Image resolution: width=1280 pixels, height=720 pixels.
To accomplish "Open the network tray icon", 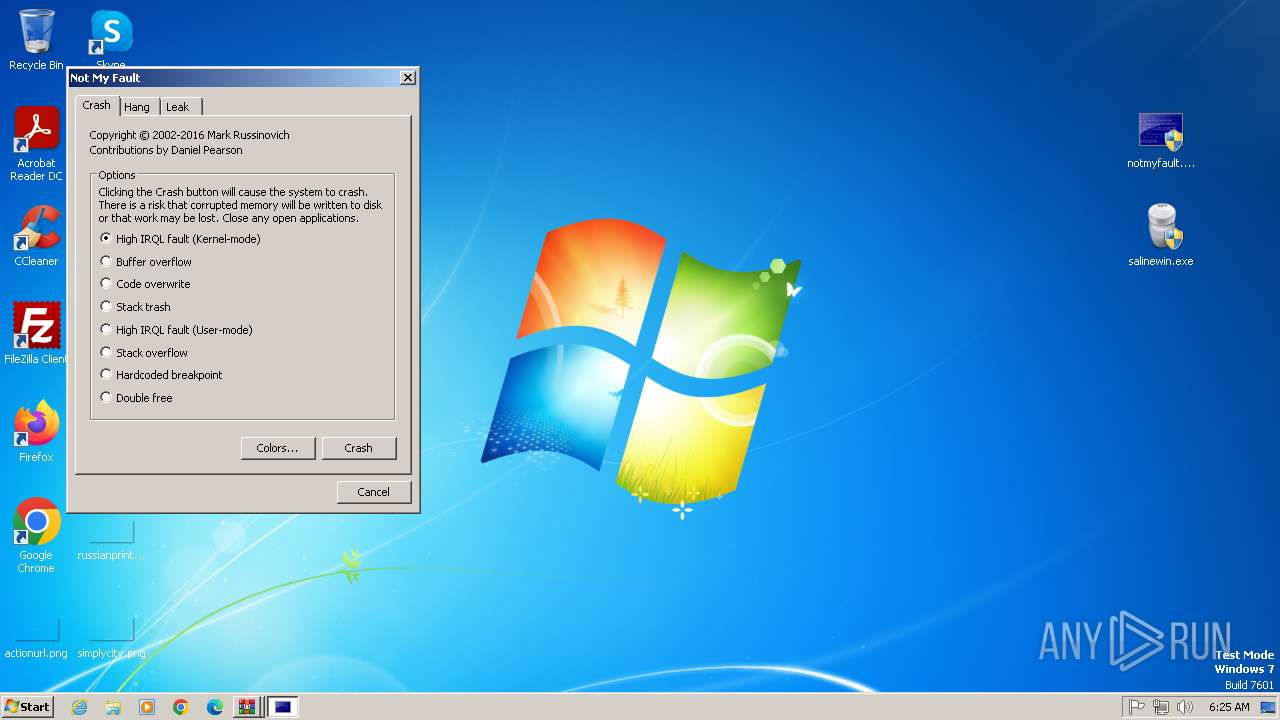I will (1161, 707).
